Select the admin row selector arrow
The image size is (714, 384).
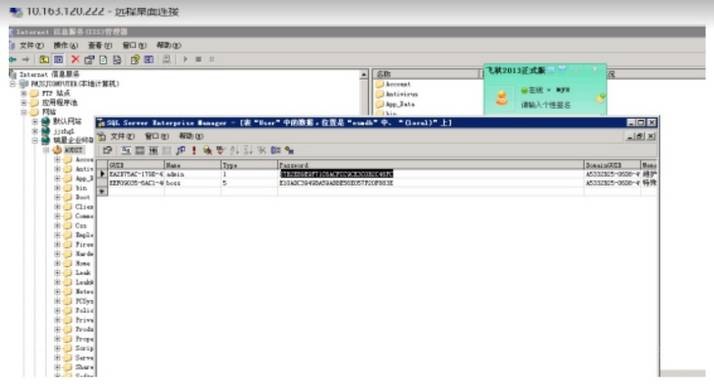[x=102, y=174]
